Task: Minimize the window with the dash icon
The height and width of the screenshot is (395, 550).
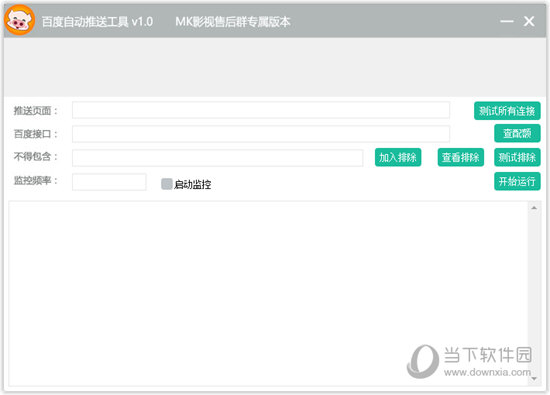Action: [x=507, y=21]
